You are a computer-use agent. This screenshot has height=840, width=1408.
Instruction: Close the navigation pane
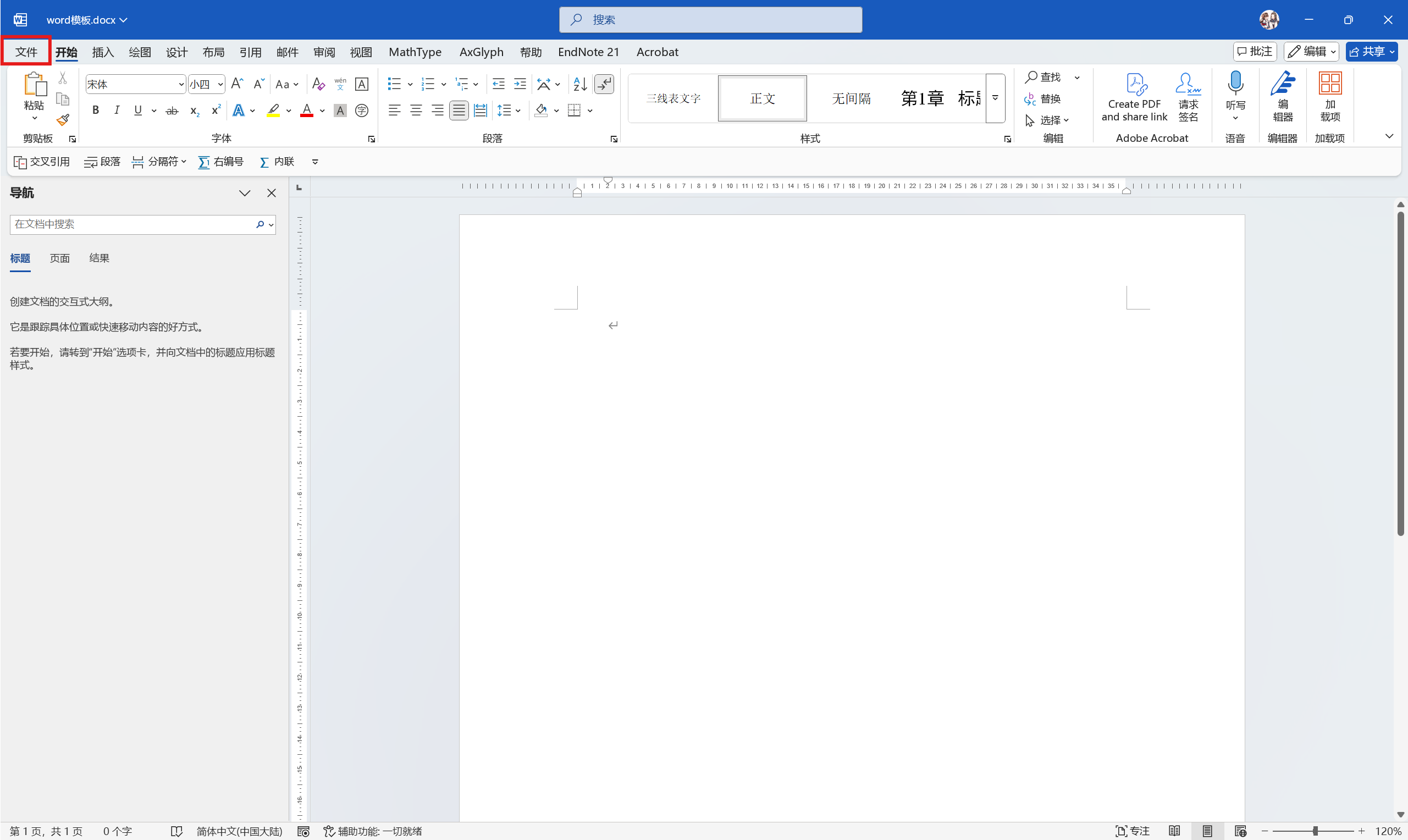point(272,193)
